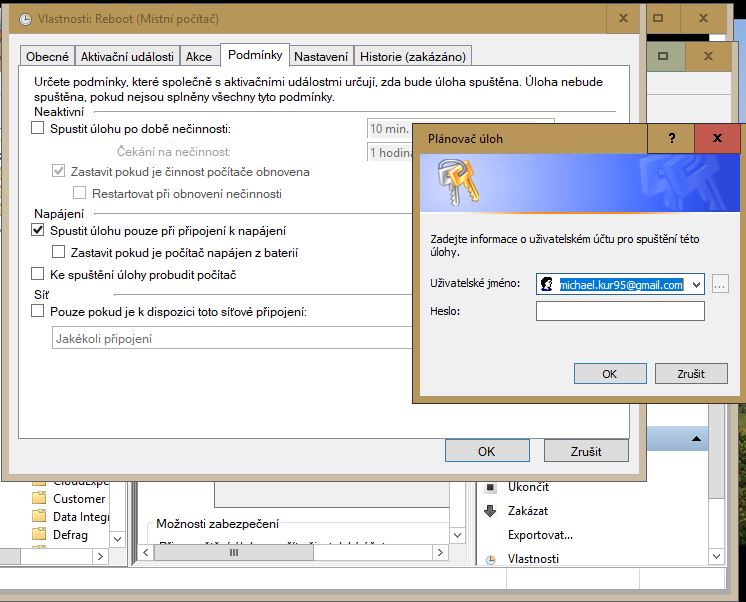Click the browse '...' button beside username
Screen dimensions: 746x602
pyautogui.click(x=720, y=285)
